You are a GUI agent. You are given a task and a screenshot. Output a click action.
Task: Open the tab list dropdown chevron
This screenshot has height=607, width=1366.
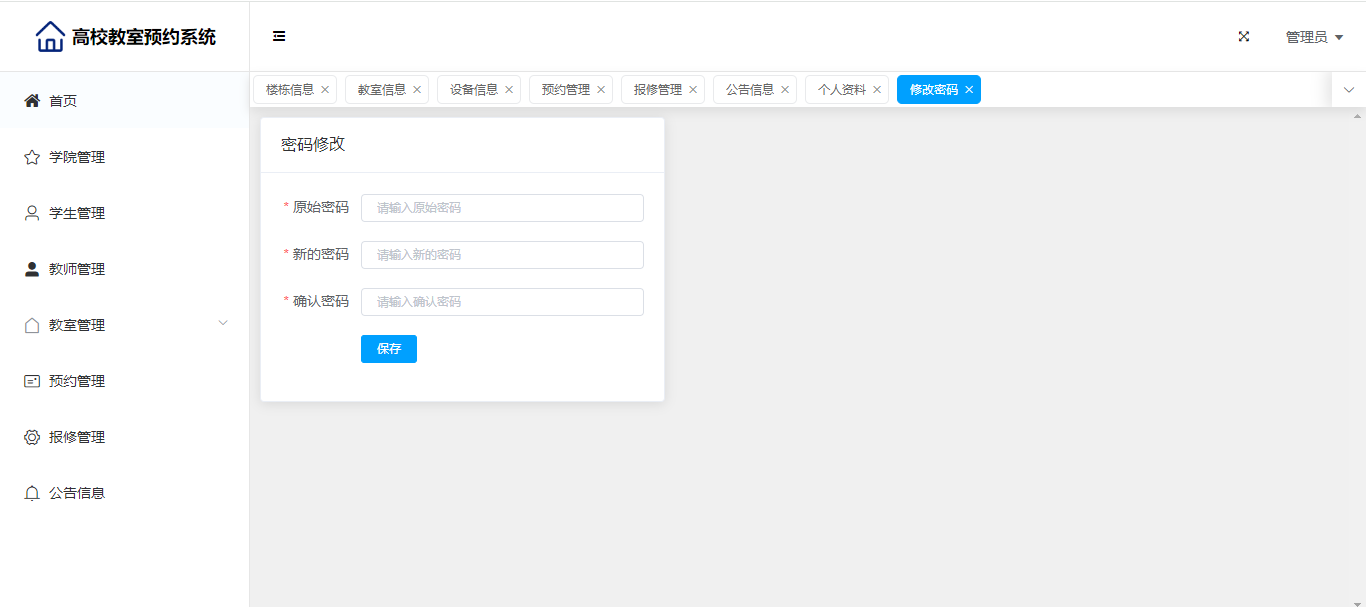pos(1349,90)
